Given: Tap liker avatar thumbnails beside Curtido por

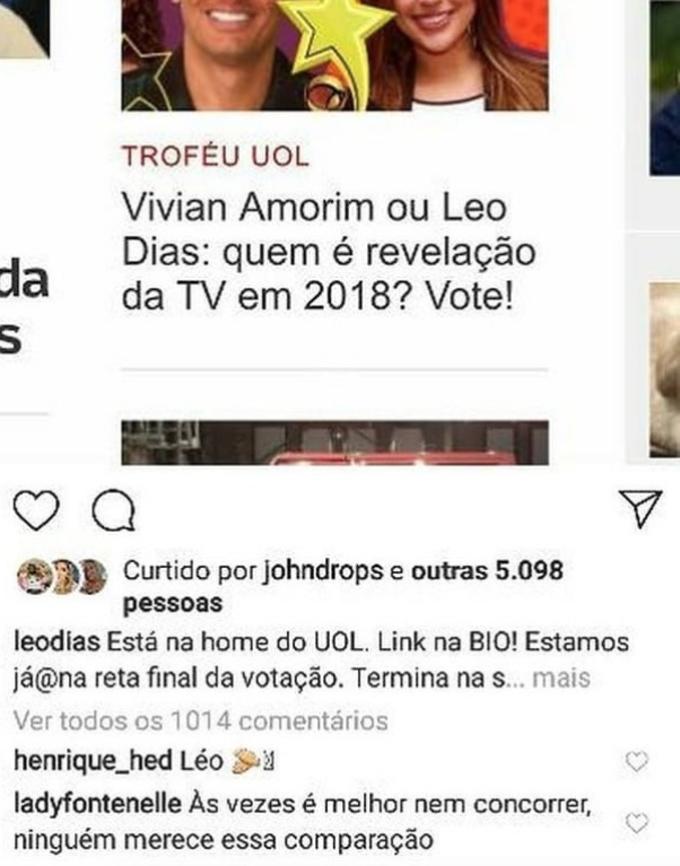Looking at the screenshot, I should point(62,577).
